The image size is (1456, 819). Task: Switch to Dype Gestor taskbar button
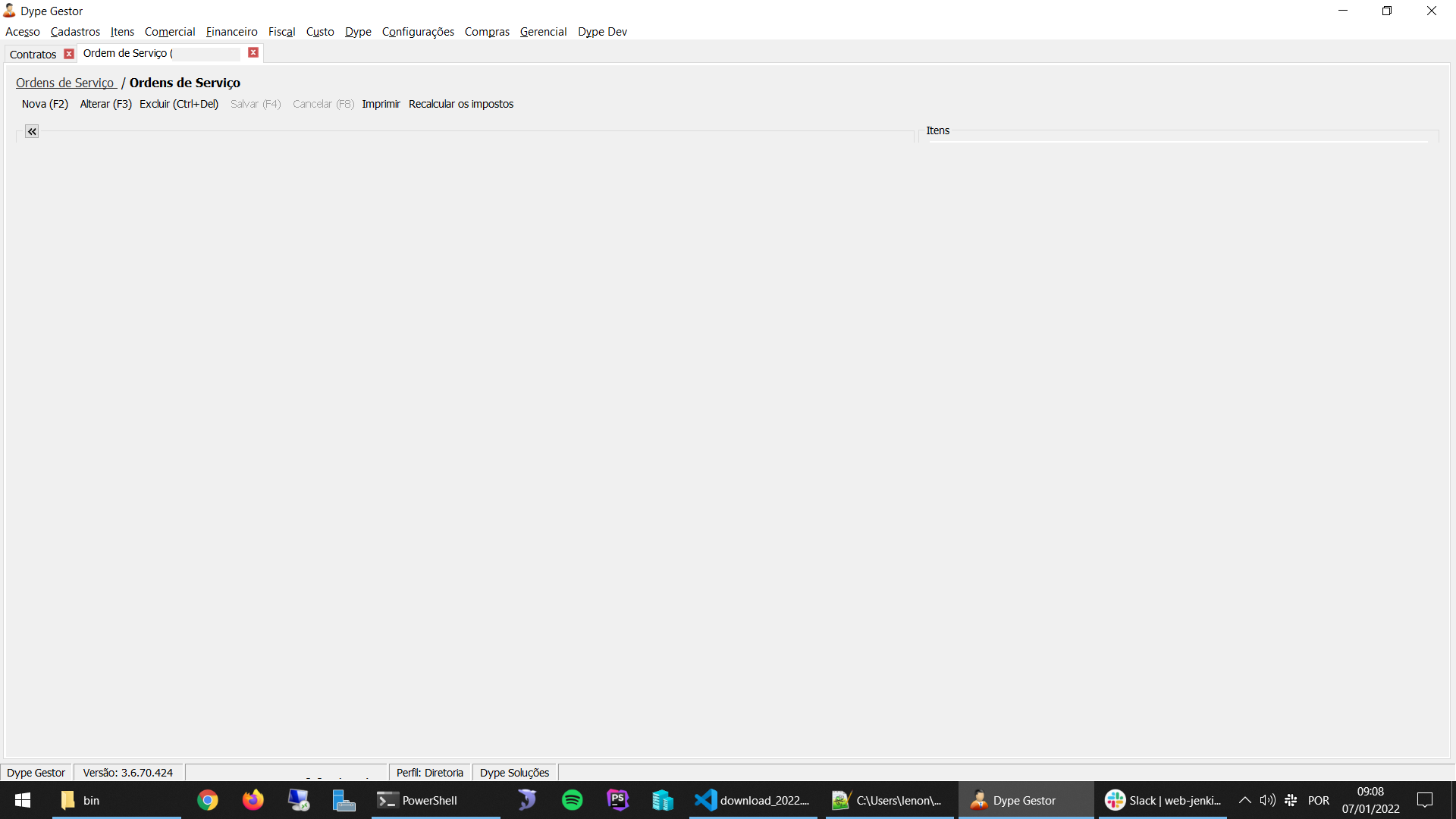(x=1026, y=800)
